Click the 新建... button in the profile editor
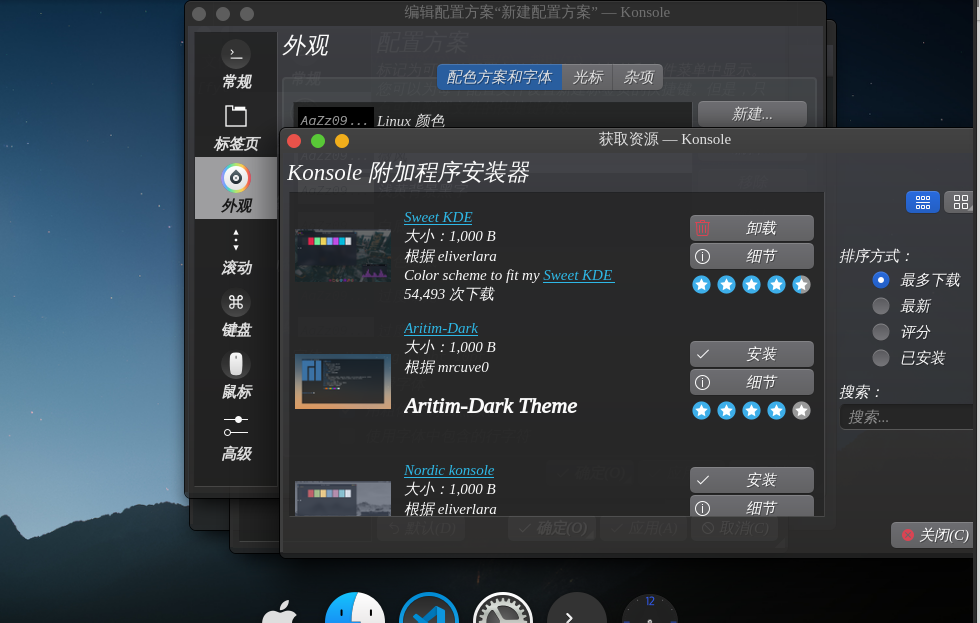Screen dimensions: 980x623 tap(752, 114)
